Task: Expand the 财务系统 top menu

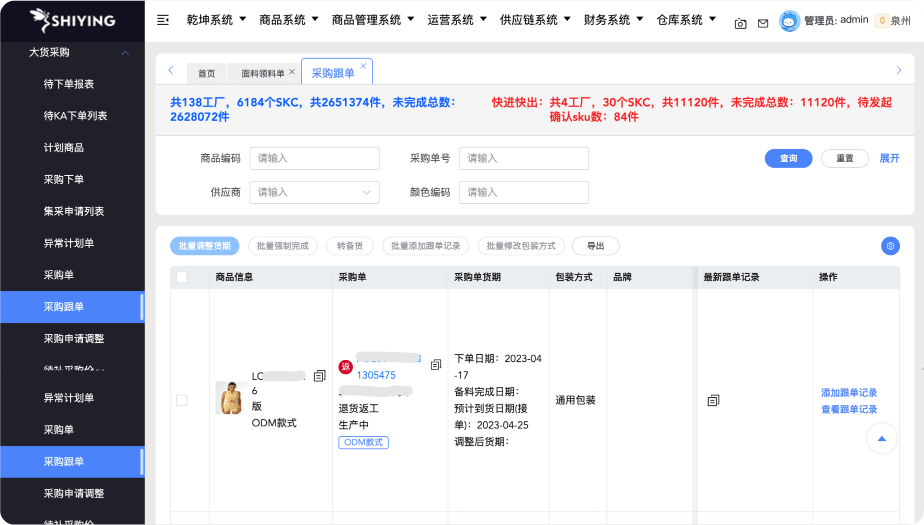Action: tap(613, 20)
